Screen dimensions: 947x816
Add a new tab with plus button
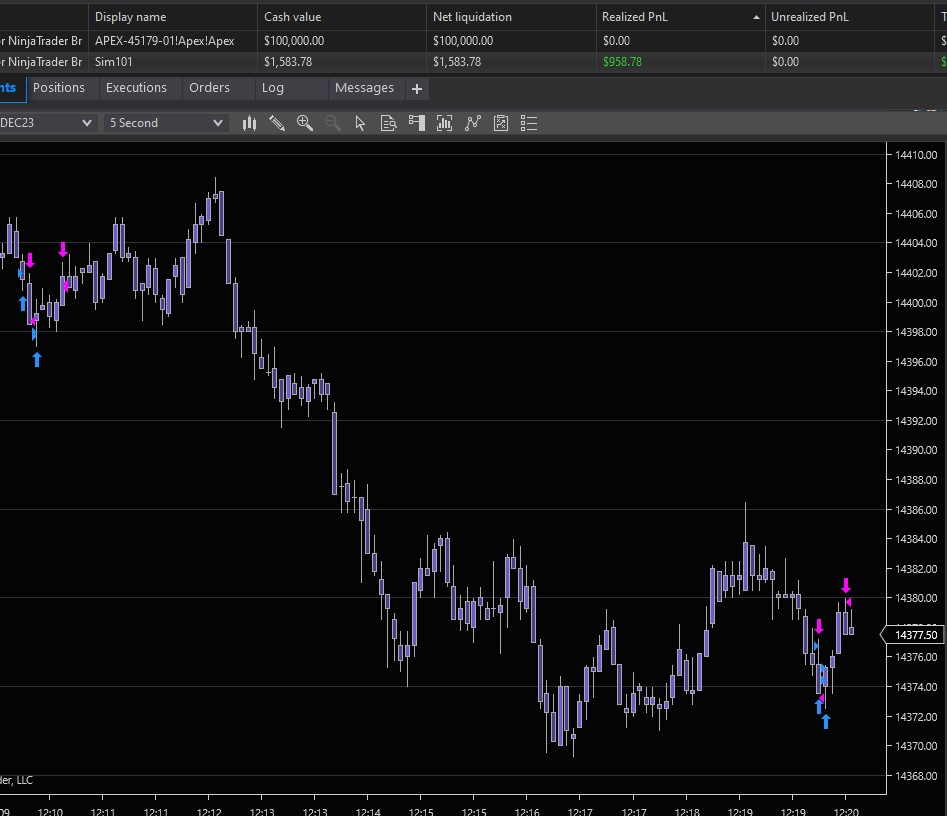(x=417, y=89)
